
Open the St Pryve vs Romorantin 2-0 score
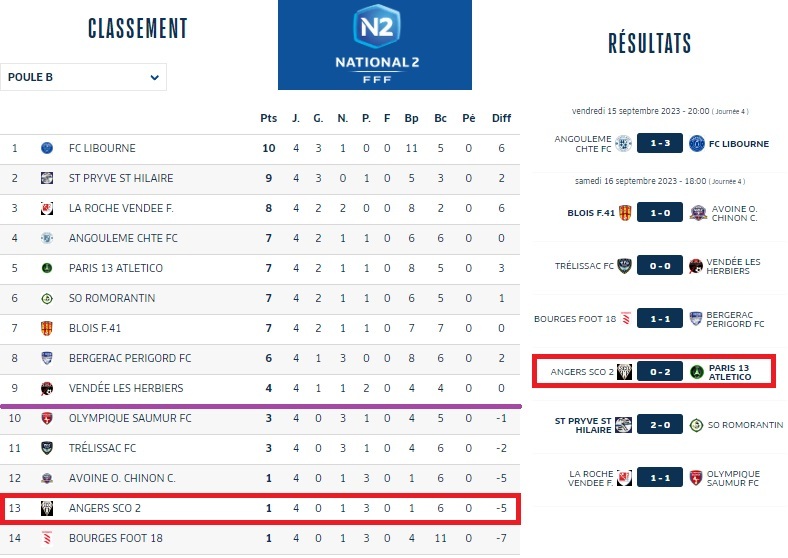point(660,425)
